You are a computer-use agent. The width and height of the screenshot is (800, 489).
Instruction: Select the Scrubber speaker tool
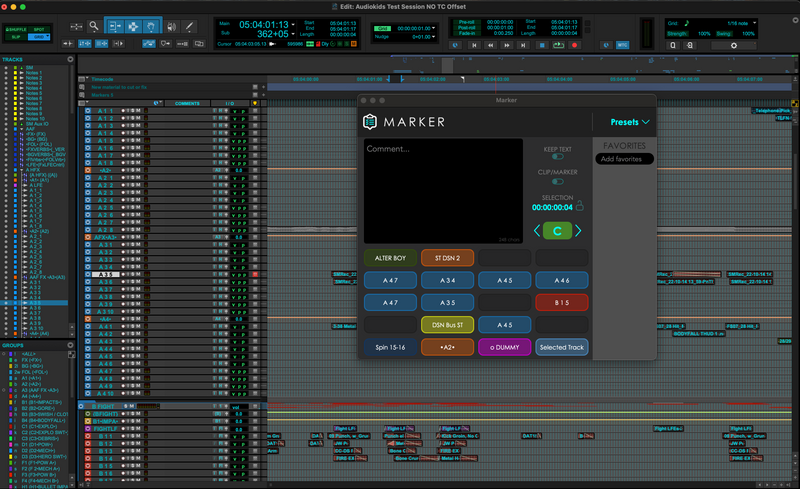(171, 26)
